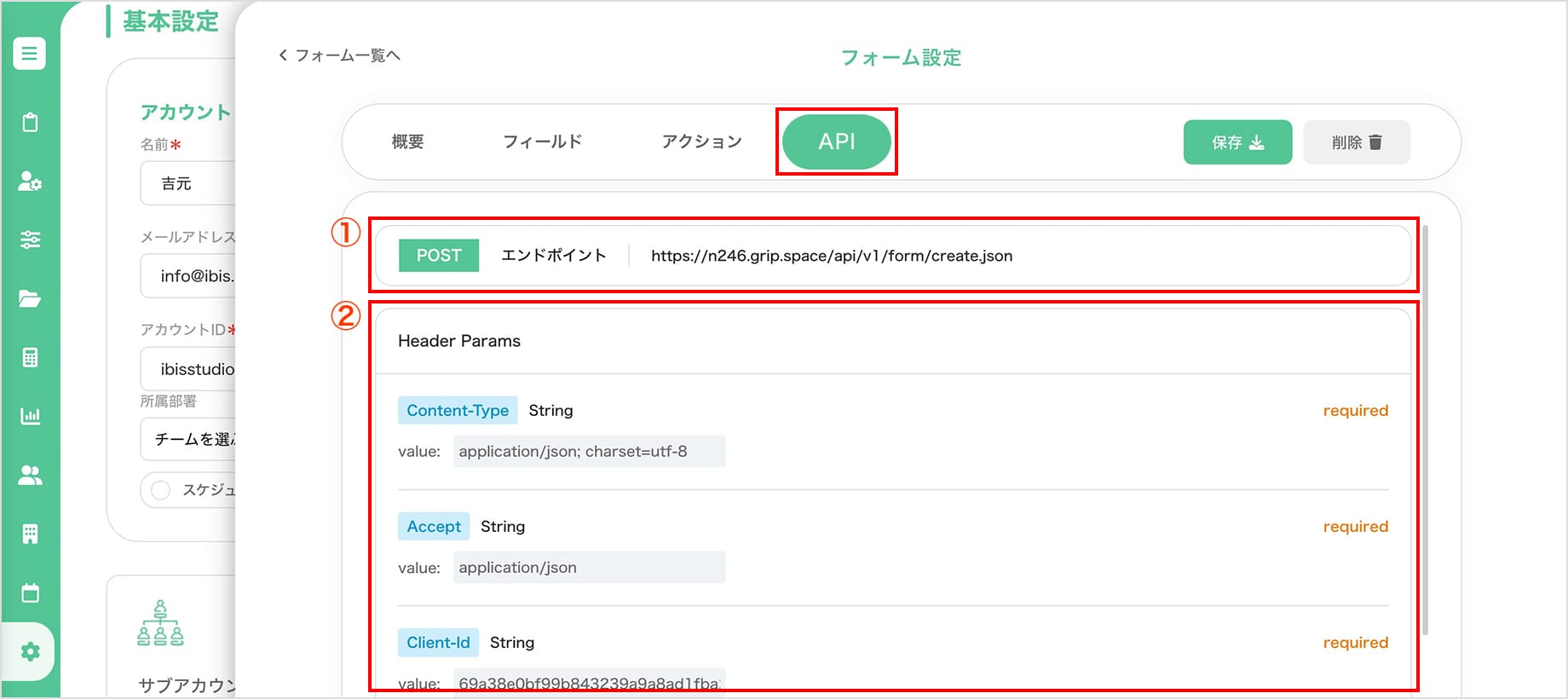Open the users group icon in the sidebar

pyautogui.click(x=30, y=475)
